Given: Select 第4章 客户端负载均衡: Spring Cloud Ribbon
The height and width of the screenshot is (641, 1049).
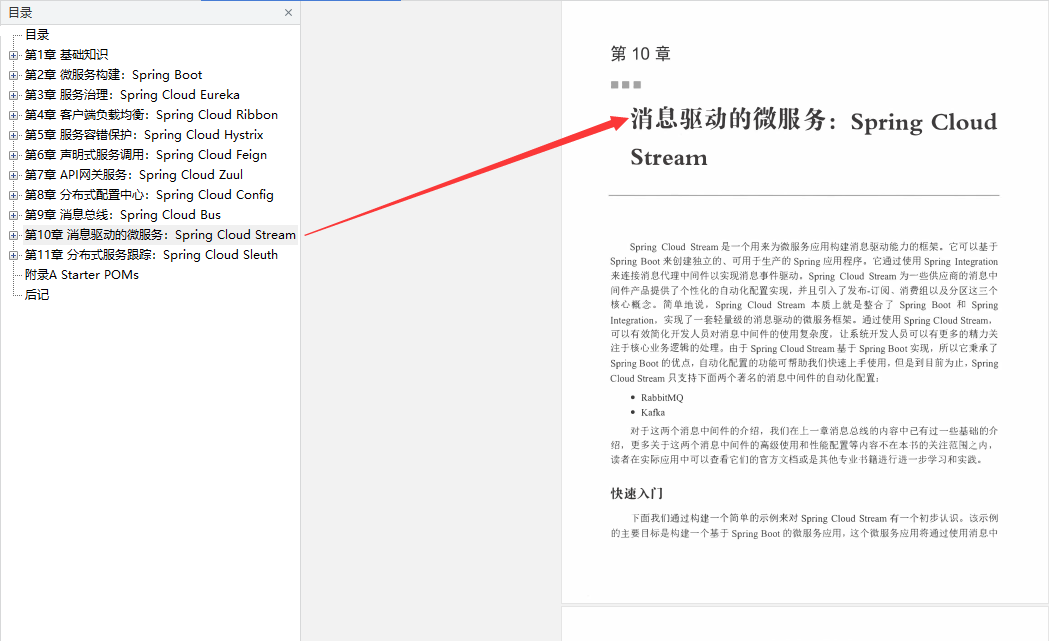Looking at the screenshot, I should (151, 115).
